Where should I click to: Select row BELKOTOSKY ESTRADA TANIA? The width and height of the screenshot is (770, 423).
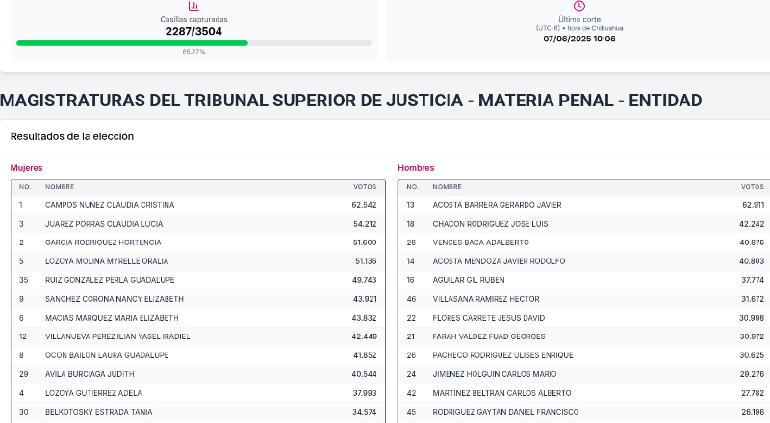(198, 412)
